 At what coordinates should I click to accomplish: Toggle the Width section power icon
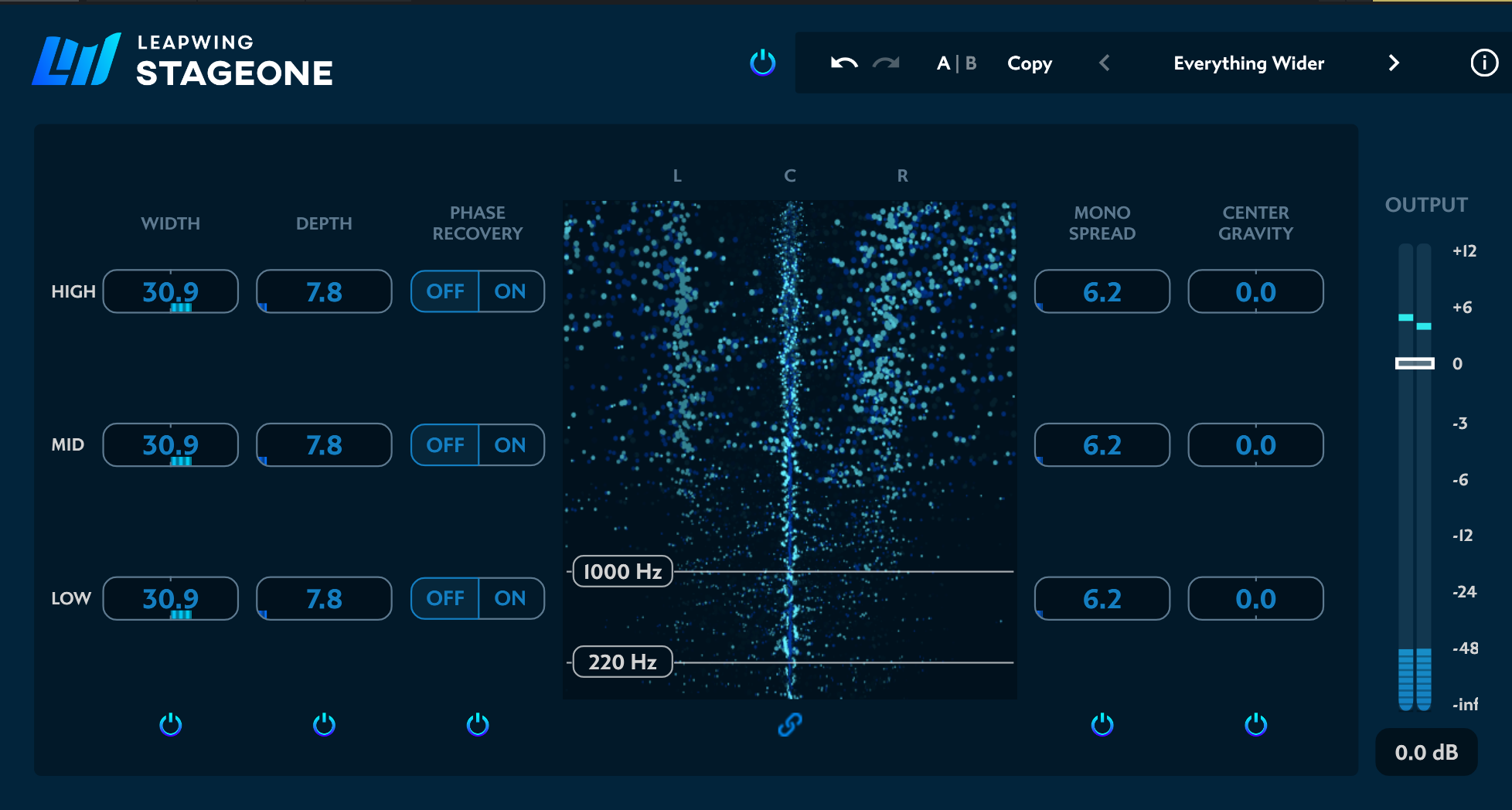(171, 724)
